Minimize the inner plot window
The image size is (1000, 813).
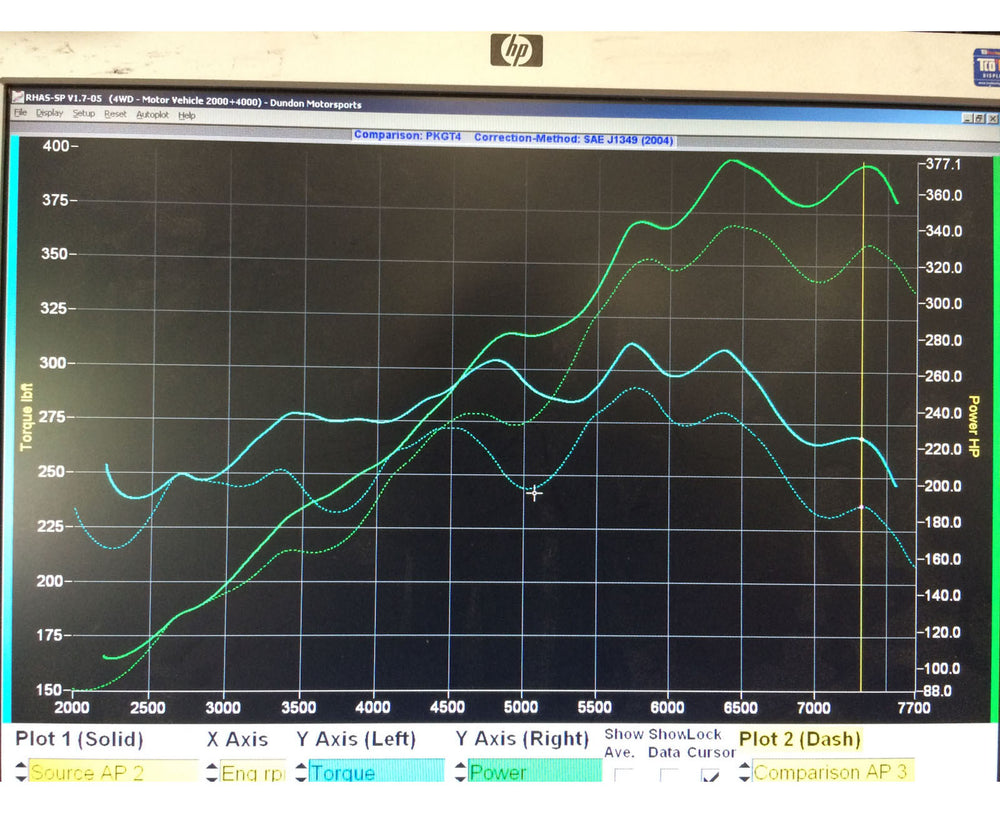967,118
